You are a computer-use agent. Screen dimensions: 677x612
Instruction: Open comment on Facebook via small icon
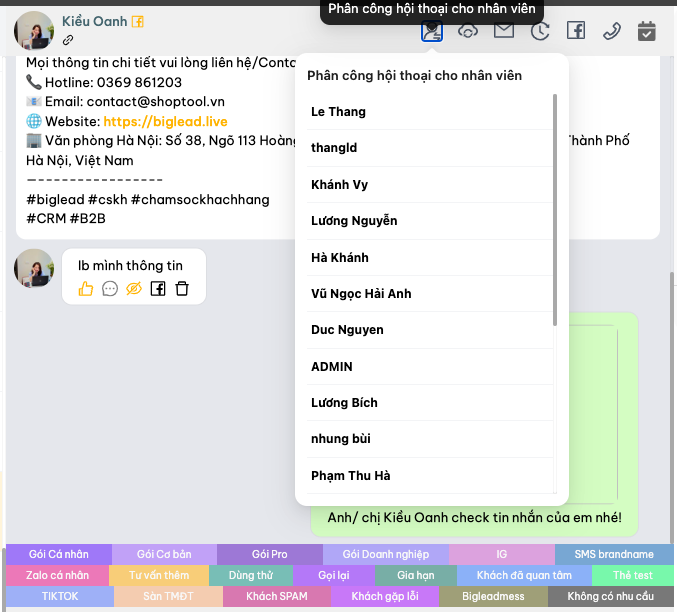click(158, 288)
